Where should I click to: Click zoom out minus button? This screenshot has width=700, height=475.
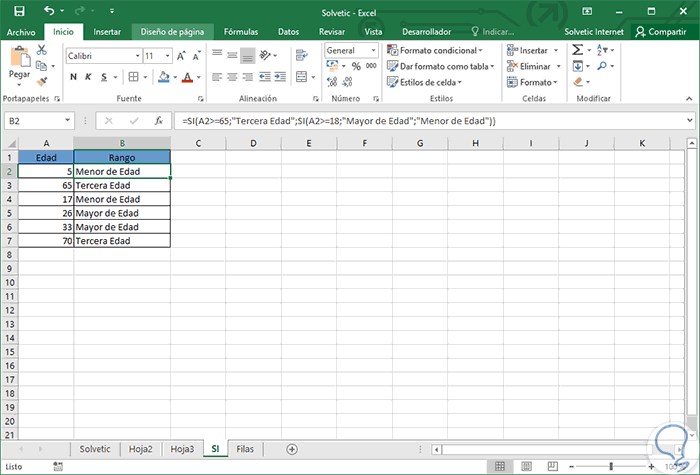coord(571,467)
